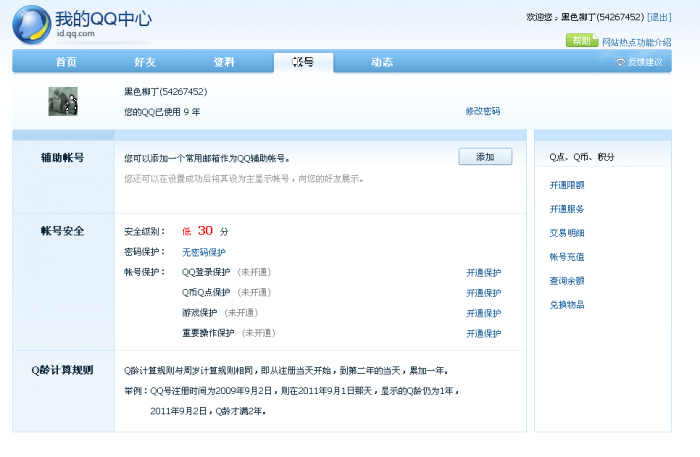Click the Q点、Q币、积分 panel header
This screenshot has height=457, width=700.
[x=582, y=157]
